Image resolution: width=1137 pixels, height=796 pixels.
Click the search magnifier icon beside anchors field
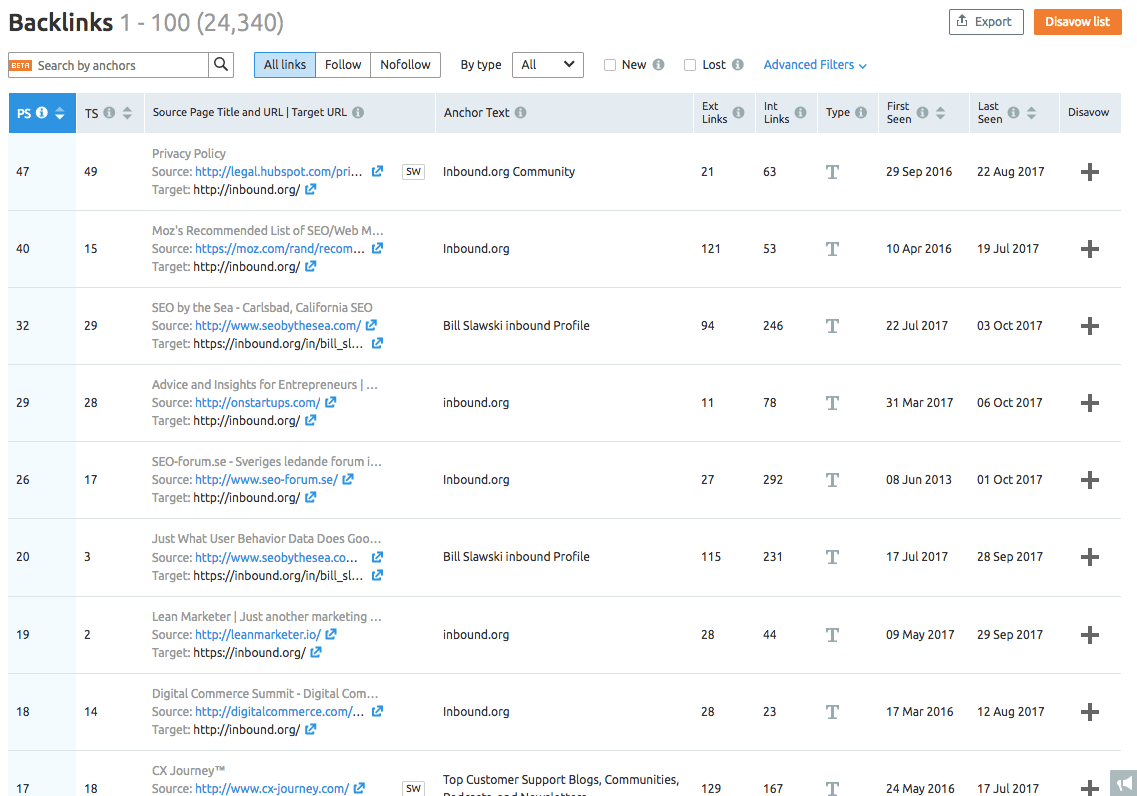[221, 65]
